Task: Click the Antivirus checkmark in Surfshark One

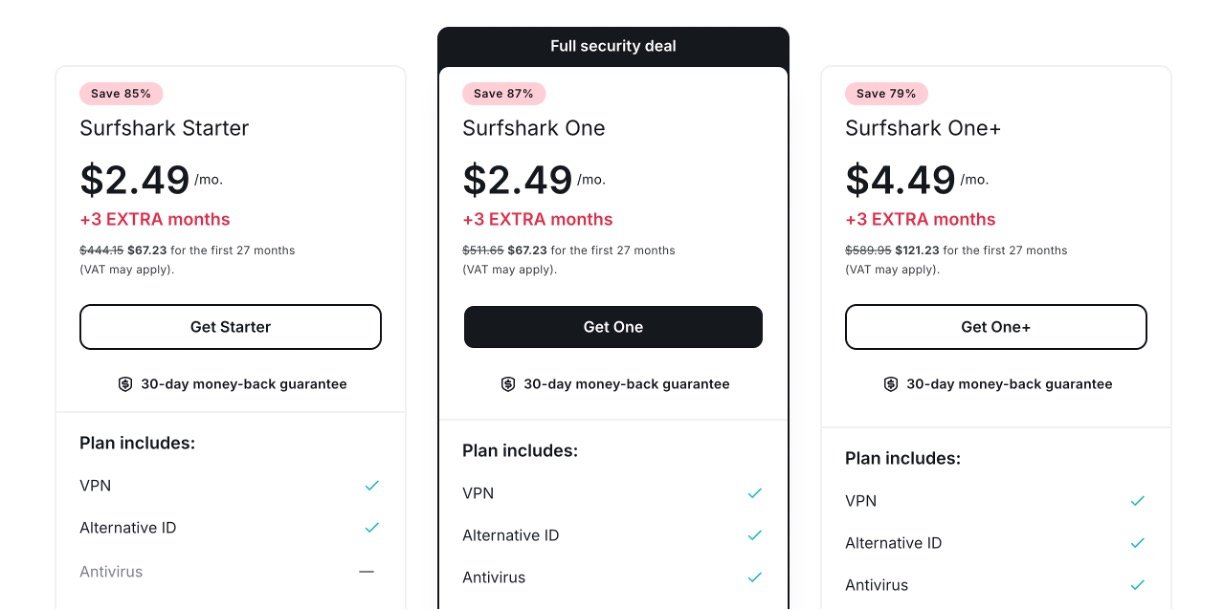Action: click(x=755, y=577)
